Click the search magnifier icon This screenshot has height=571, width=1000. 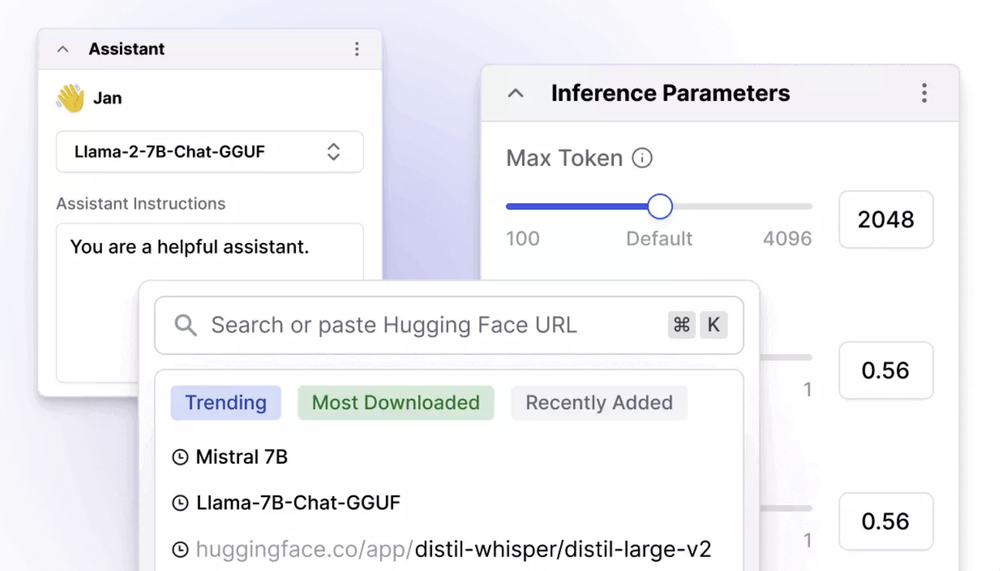point(186,325)
